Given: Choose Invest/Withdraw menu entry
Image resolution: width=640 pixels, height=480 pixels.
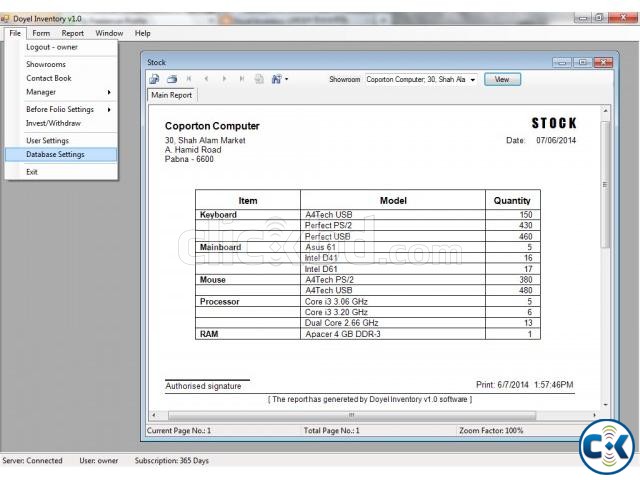Looking at the screenshot, I should point(61,123).
